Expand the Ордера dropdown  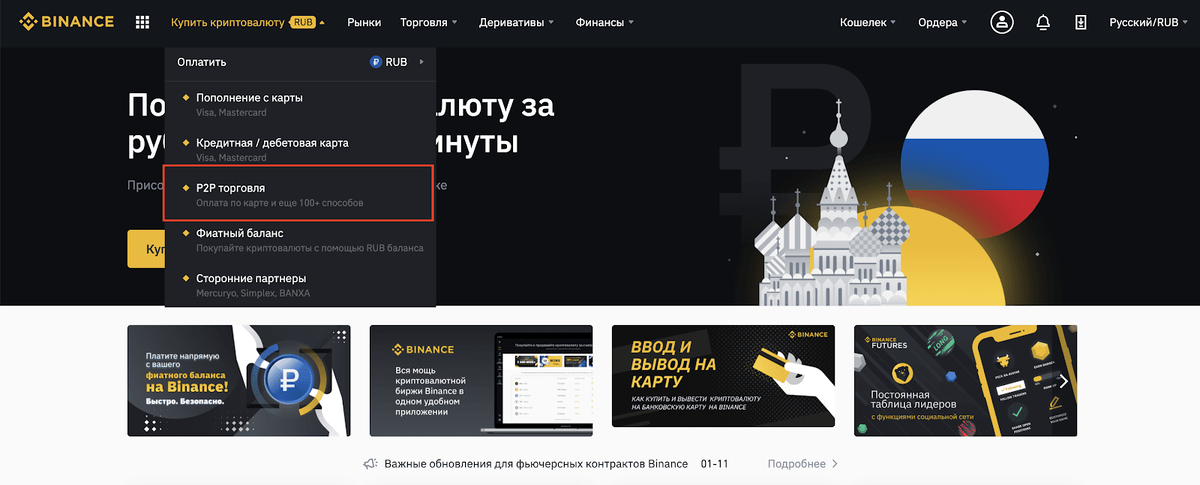click(x=943, y=22)
